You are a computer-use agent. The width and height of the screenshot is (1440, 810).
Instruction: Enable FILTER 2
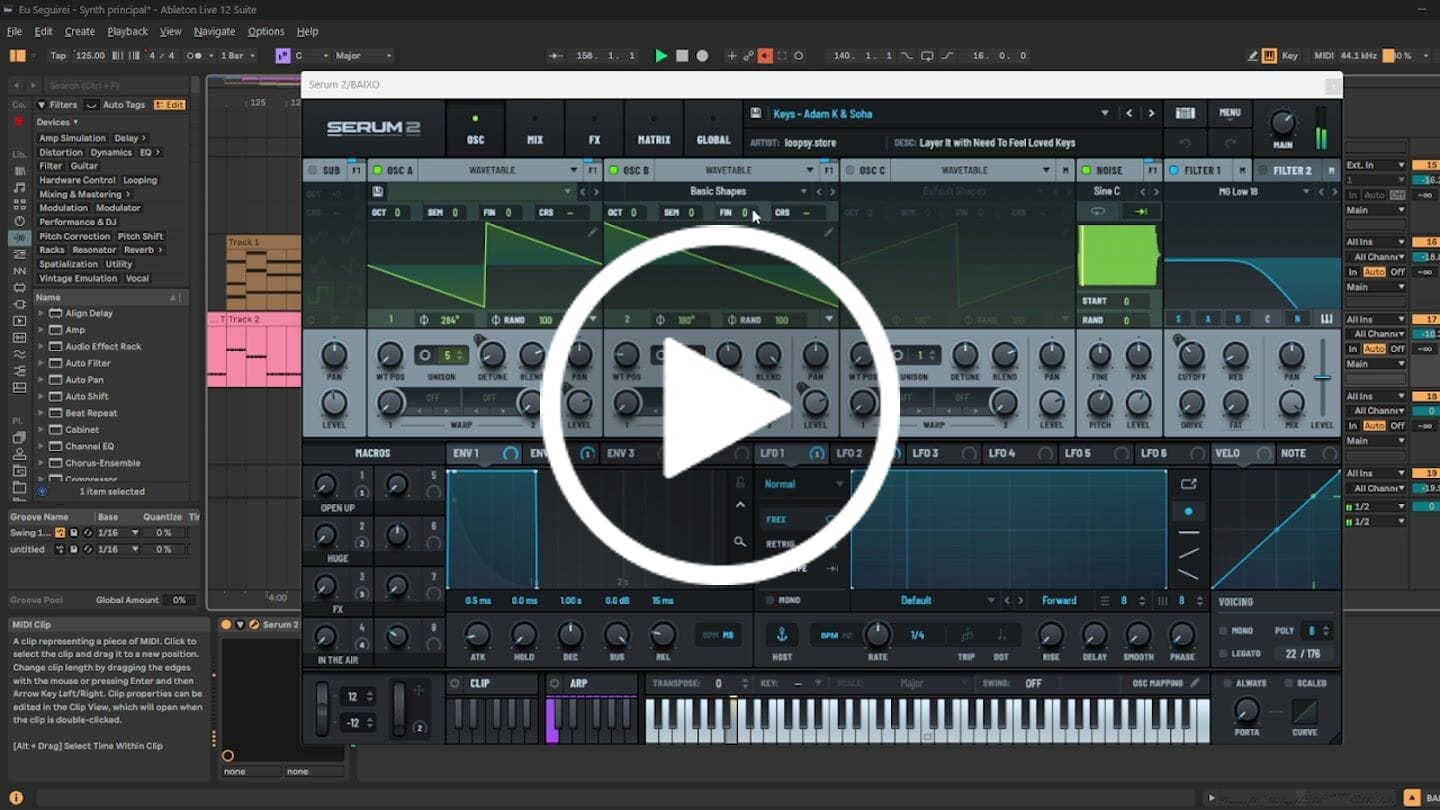1263,171
